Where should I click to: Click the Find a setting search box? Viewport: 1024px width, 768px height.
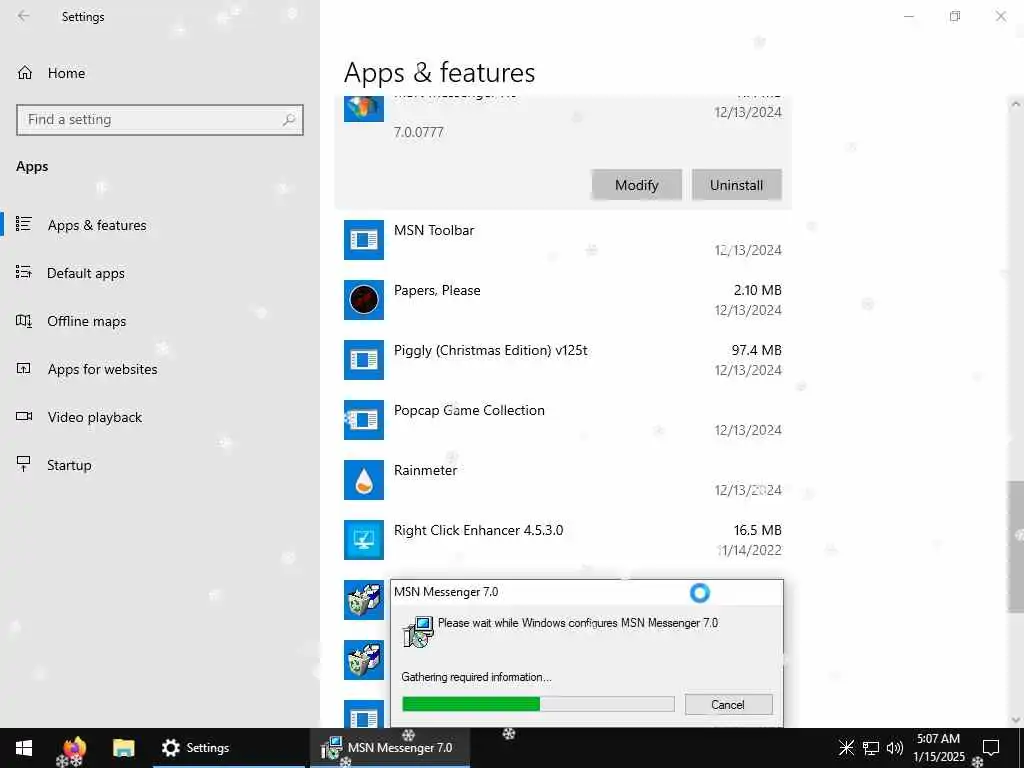(x=160, y=120)
